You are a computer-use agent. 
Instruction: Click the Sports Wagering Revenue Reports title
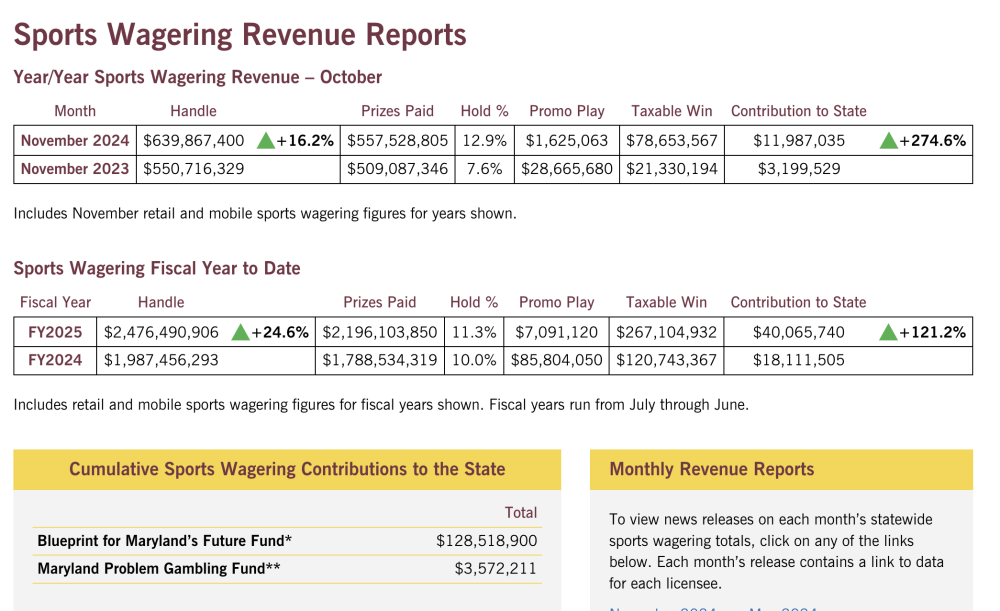240,34
